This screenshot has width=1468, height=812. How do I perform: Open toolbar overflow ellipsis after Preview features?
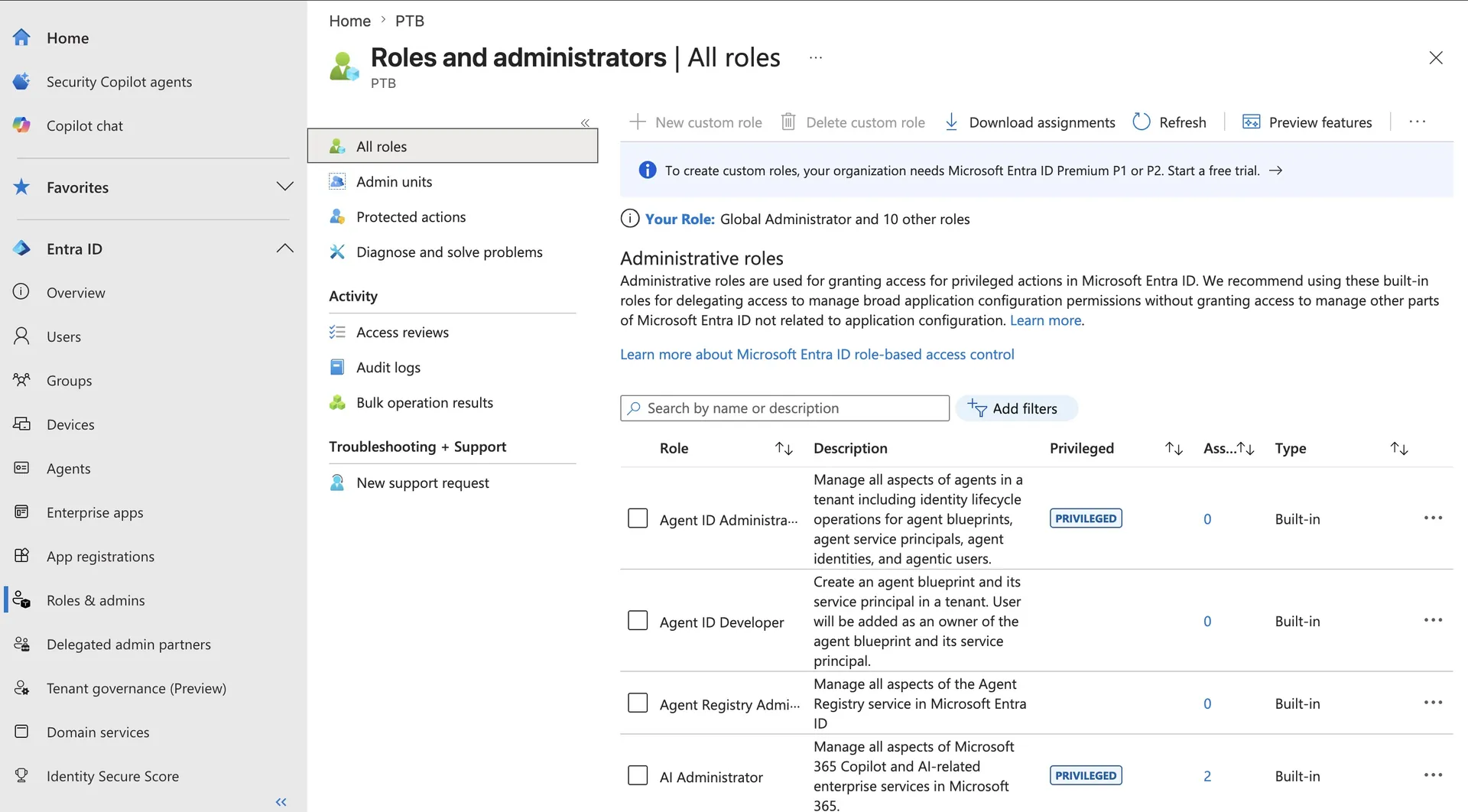pos(1418,122)
